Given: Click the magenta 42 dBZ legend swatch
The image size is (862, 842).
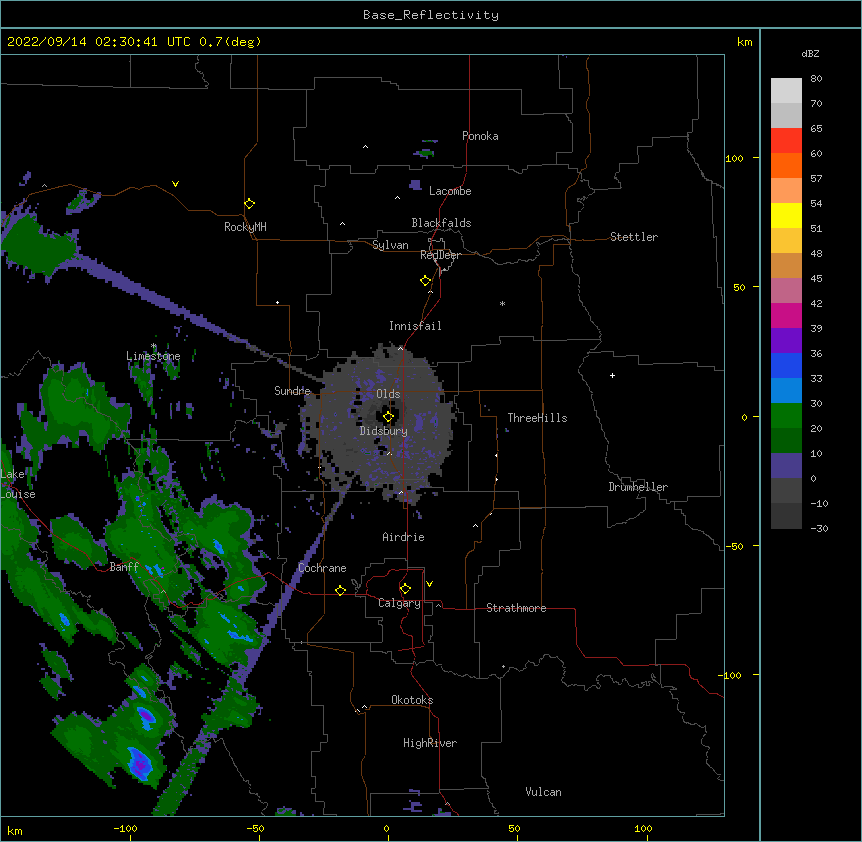Looking at the screenshot, I should [786, 315].
